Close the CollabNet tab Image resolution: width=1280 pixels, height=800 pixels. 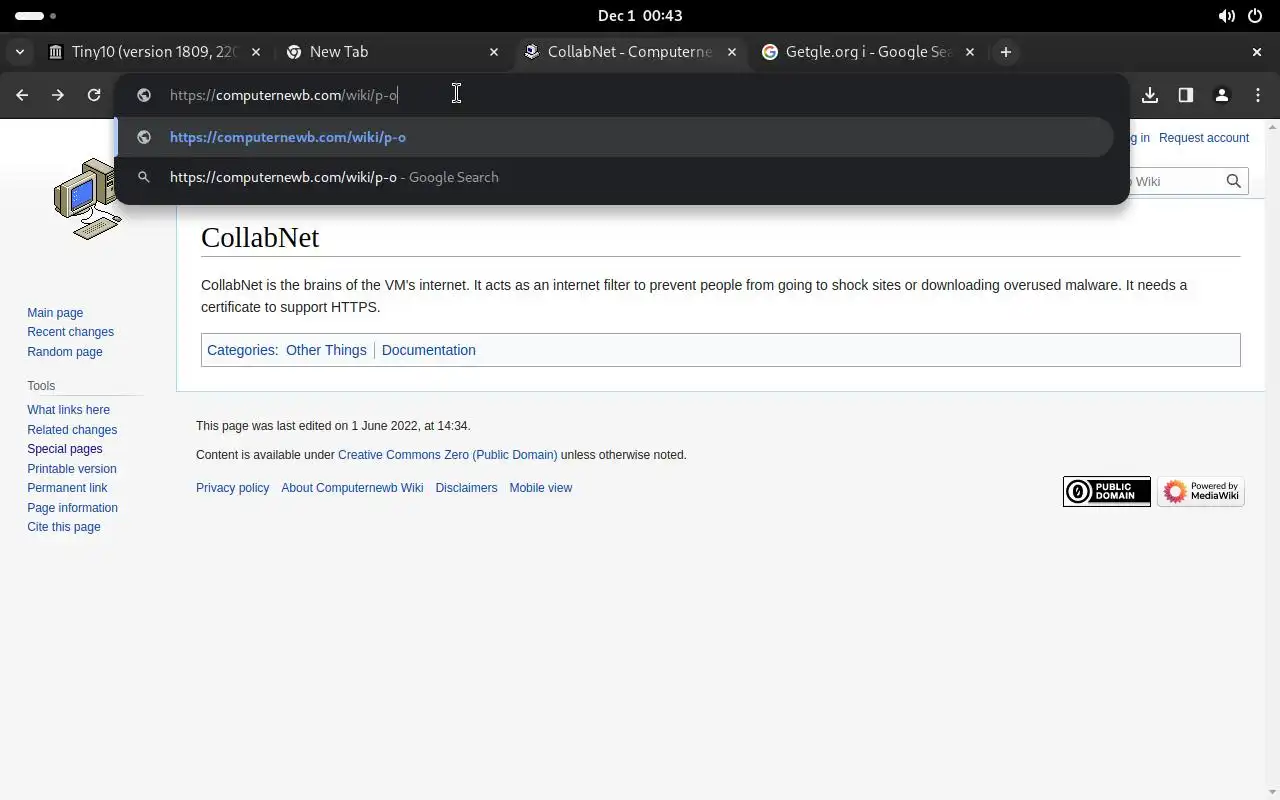point(732,52)
